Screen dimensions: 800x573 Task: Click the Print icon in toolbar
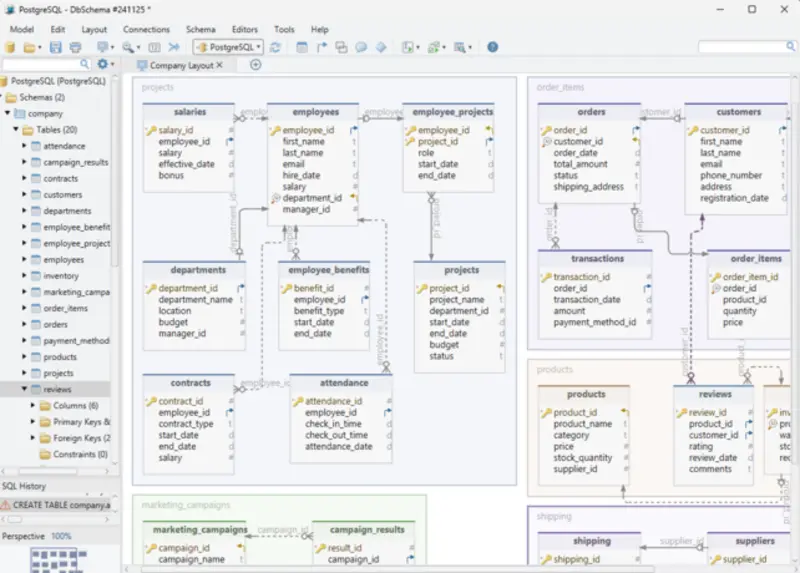point(75,47)
